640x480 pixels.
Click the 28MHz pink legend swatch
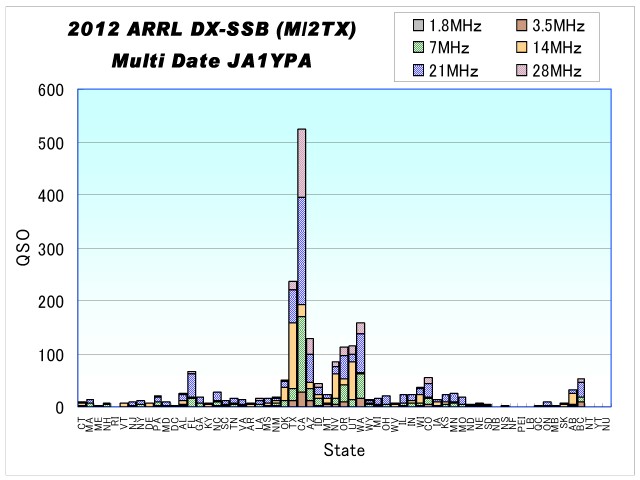[522, 71]
